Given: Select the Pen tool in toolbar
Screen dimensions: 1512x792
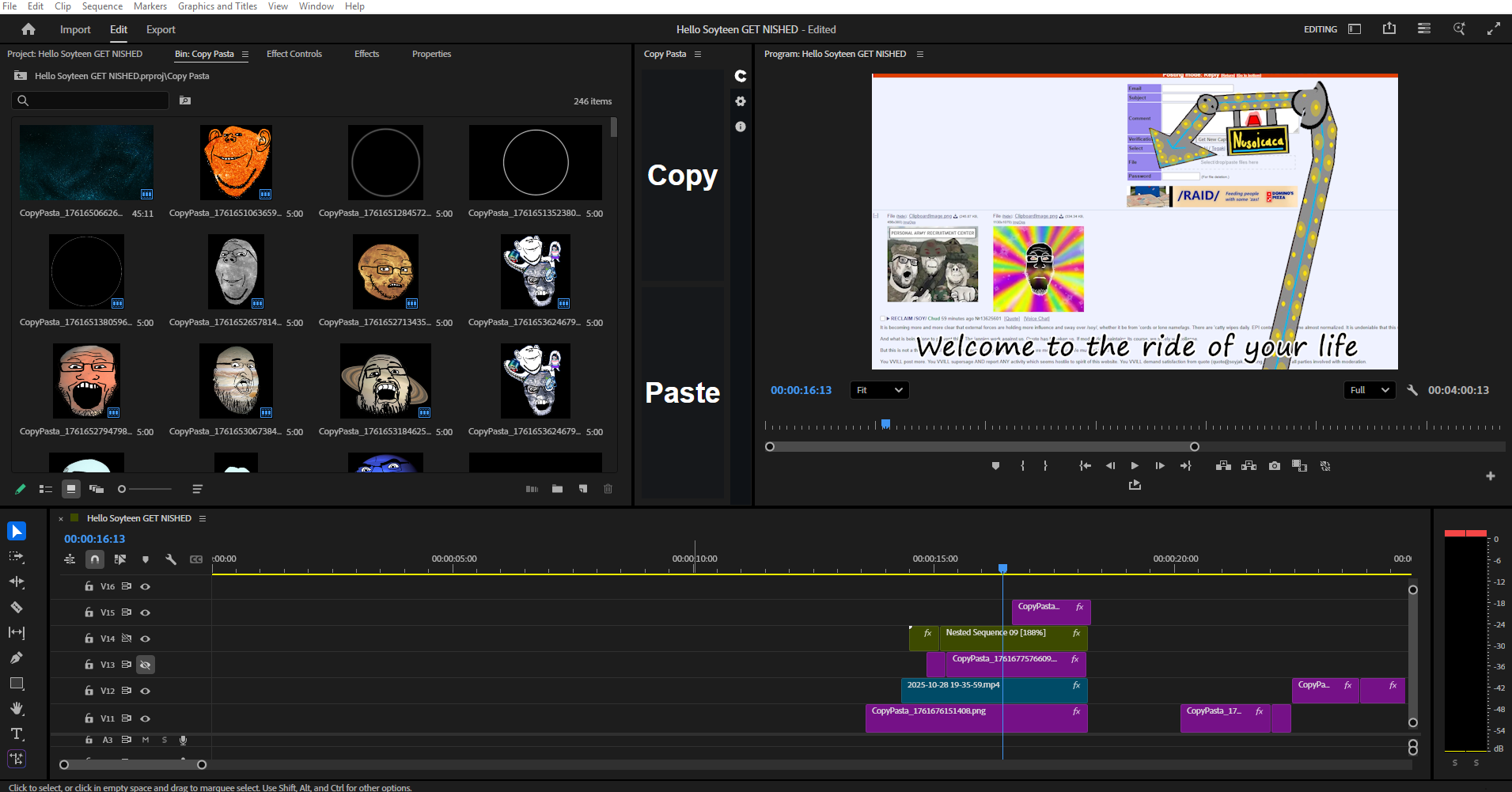Looking at the screenshot, I should 16,657.
